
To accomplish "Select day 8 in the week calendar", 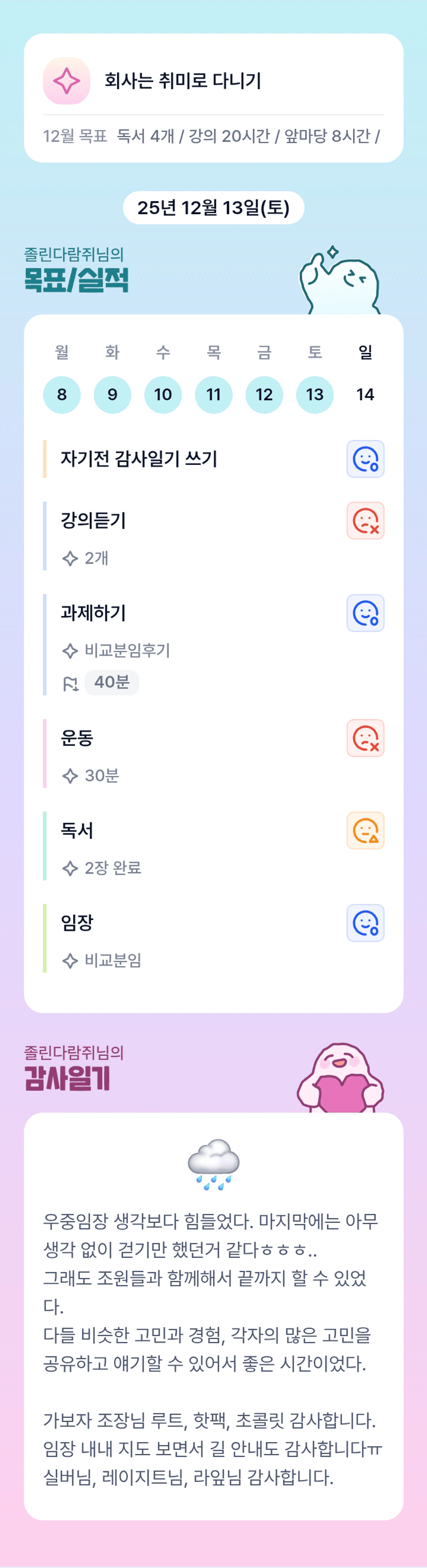I will click(61, 394).
